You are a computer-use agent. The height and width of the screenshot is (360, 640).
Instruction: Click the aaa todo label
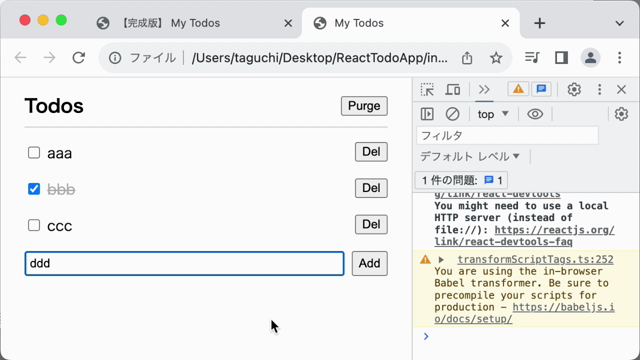[x=60, y=153]
